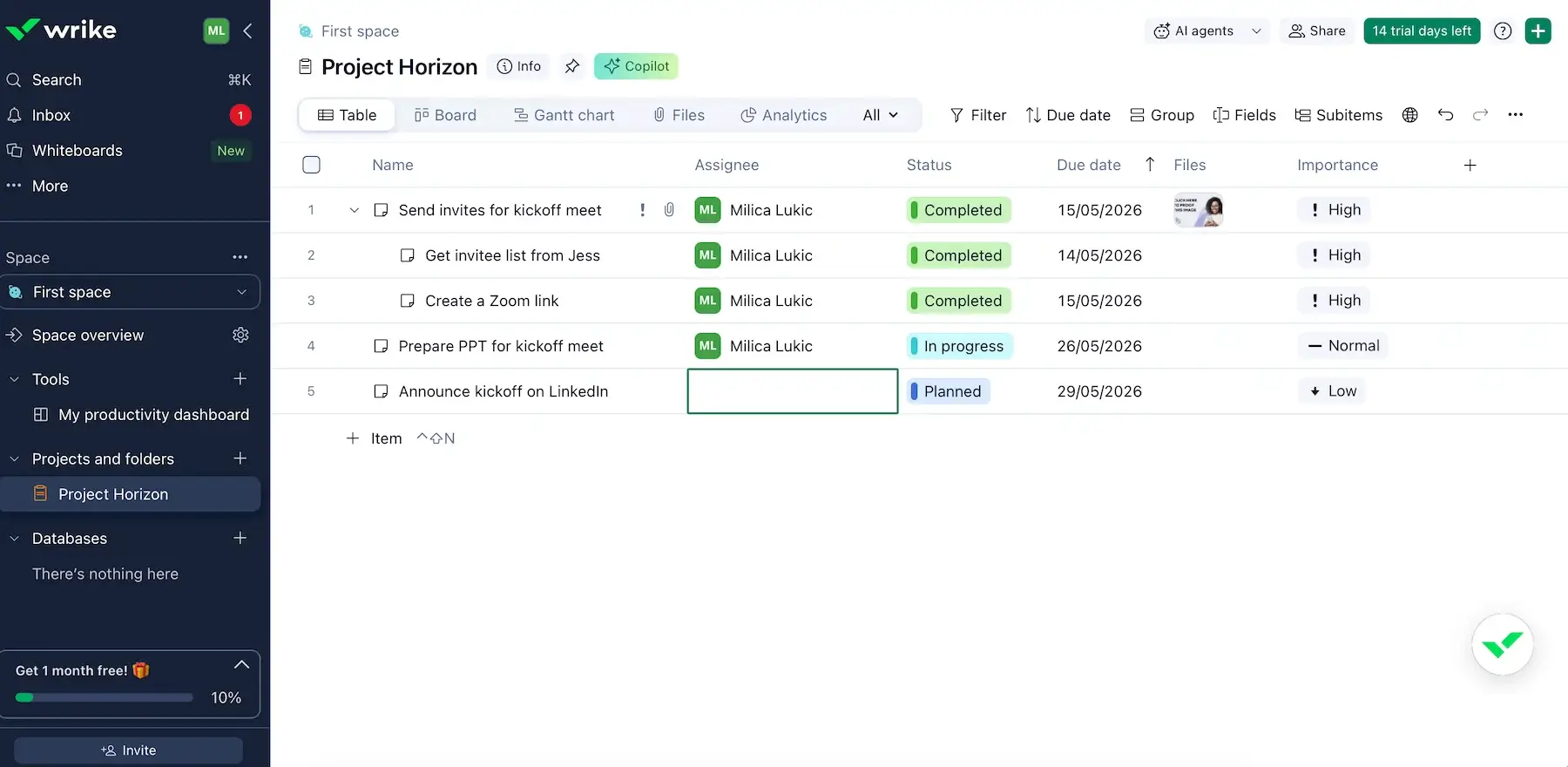Click the green create plus button
The width and height of the screenshot is (1568, 767).
tap(1538, 31)
